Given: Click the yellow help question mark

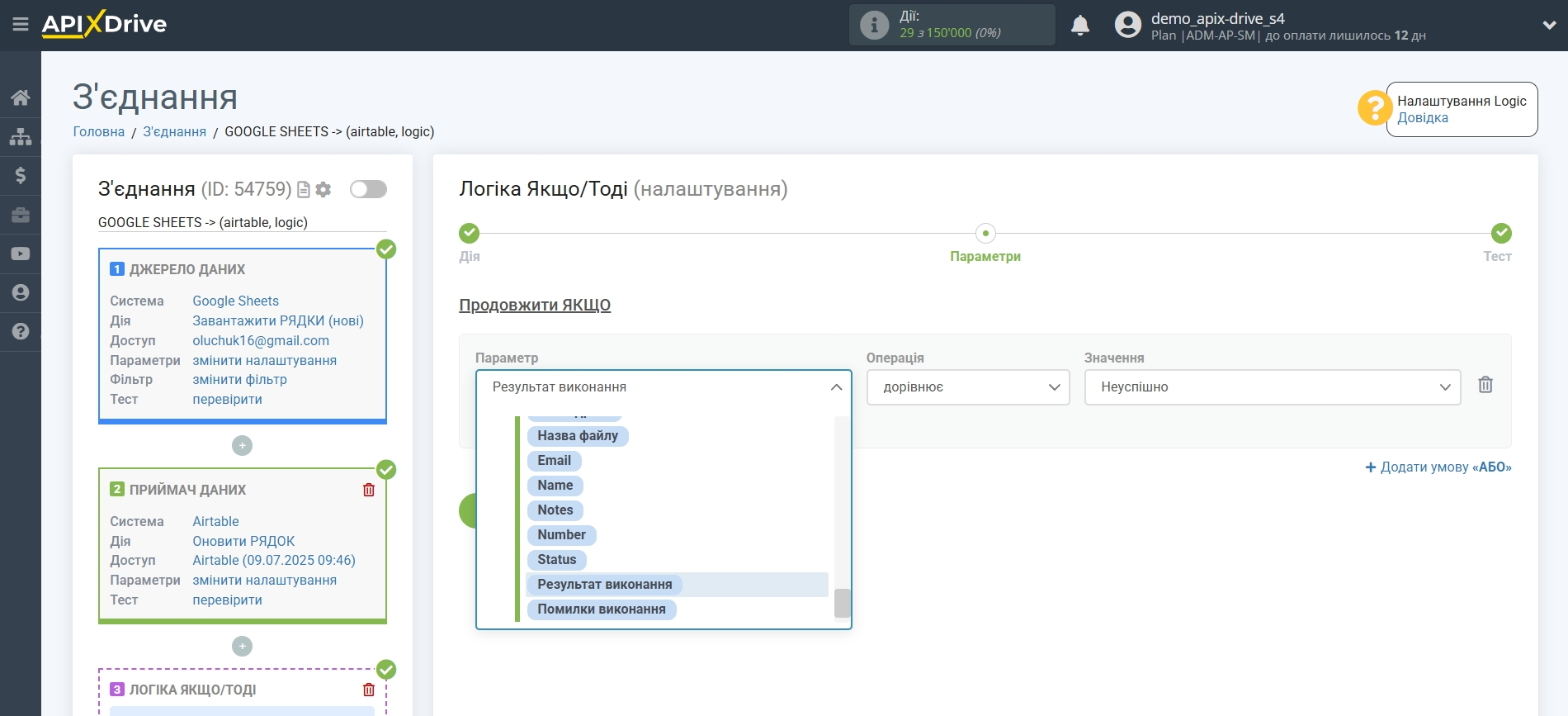Looking at the screenshot, I should (1374, 108).
